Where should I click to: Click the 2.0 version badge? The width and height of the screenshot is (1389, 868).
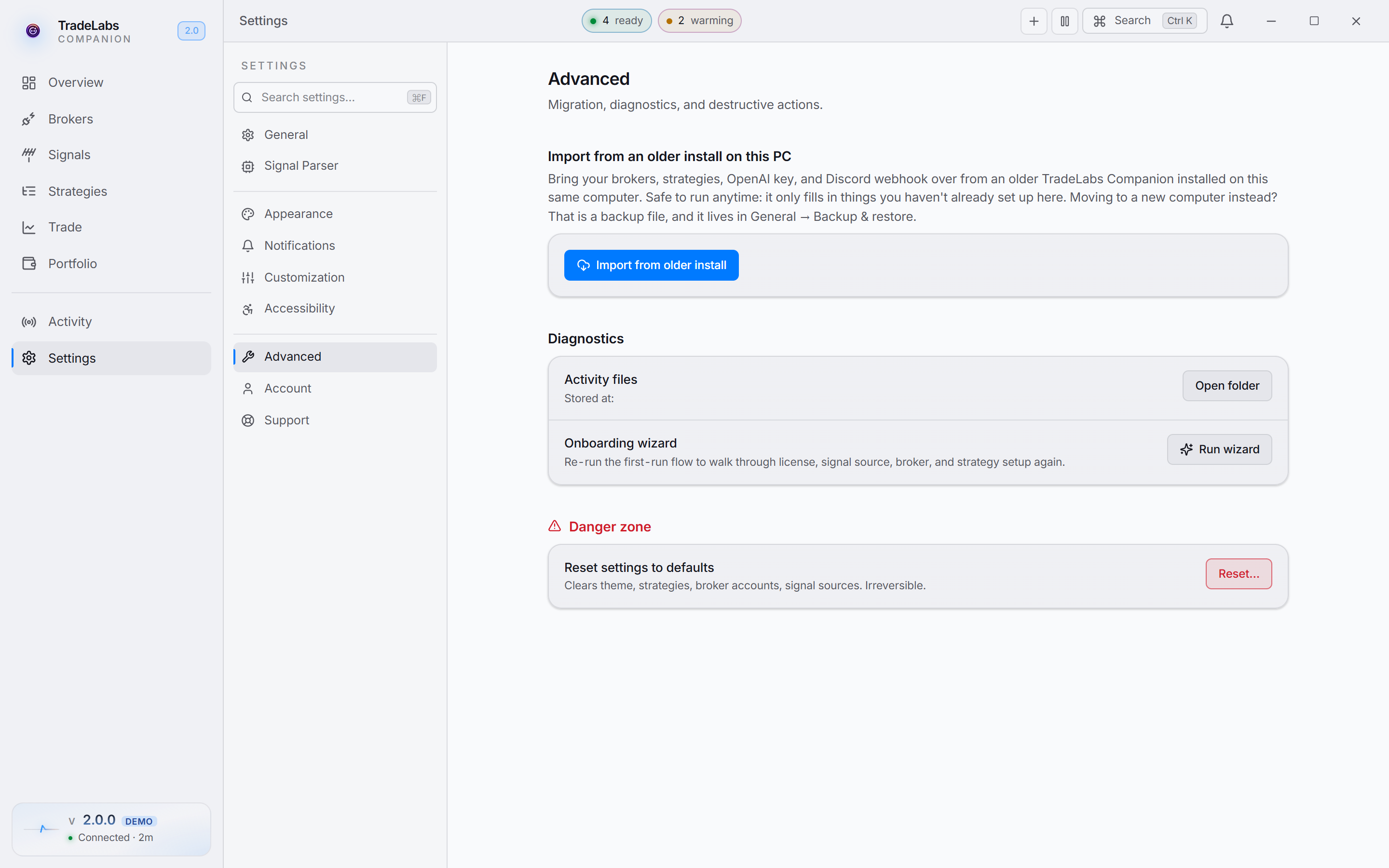pos(191,31)
